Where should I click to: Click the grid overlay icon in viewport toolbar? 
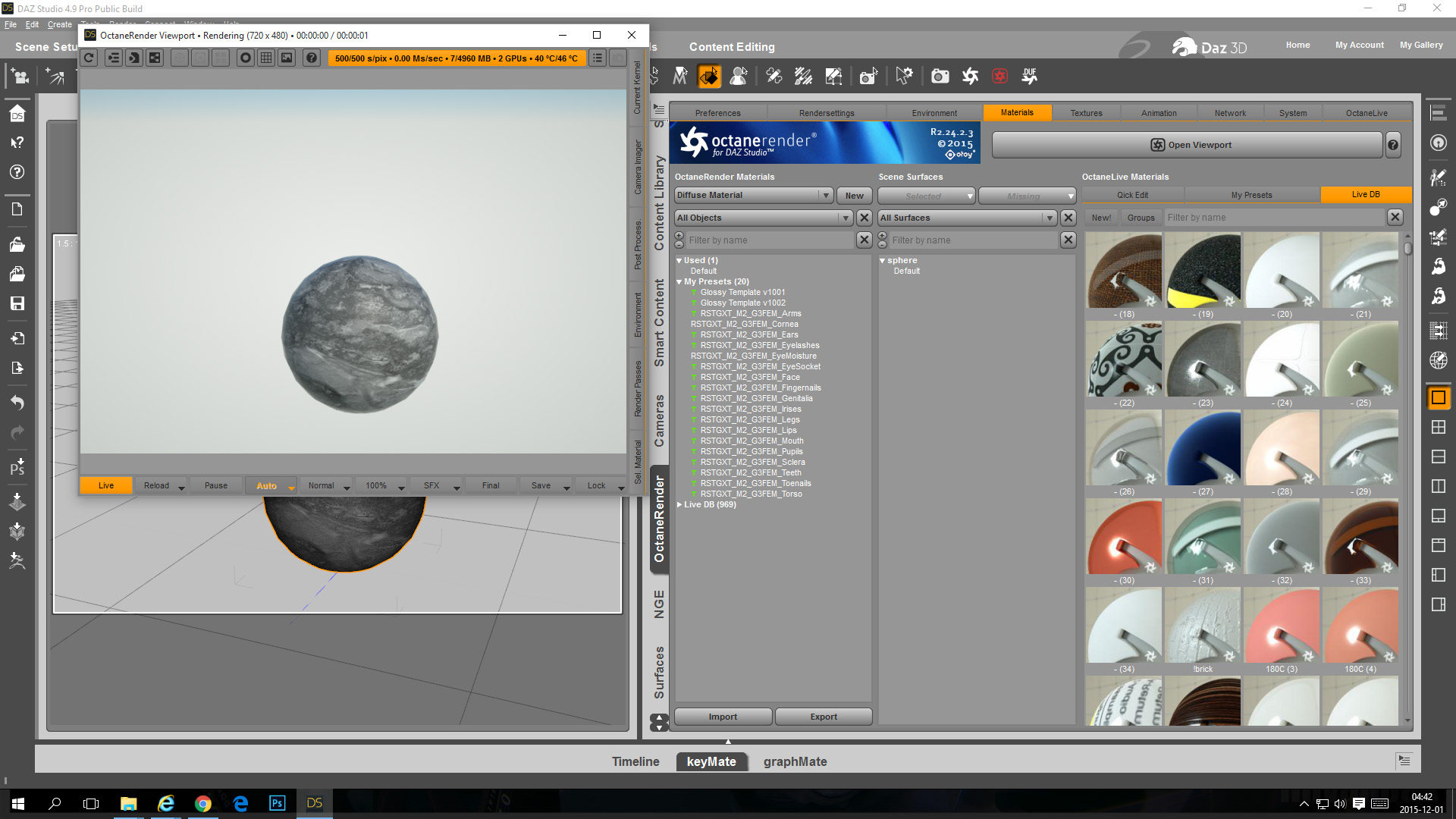[x=266, y=58]
